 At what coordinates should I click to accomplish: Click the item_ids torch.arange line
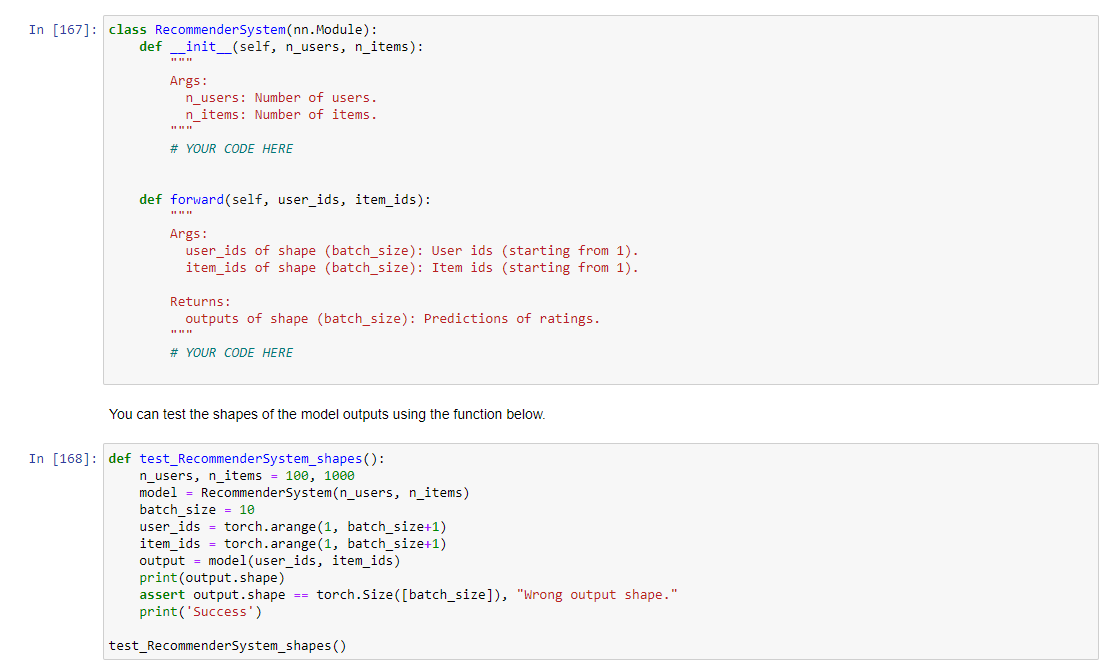(250, 543)
